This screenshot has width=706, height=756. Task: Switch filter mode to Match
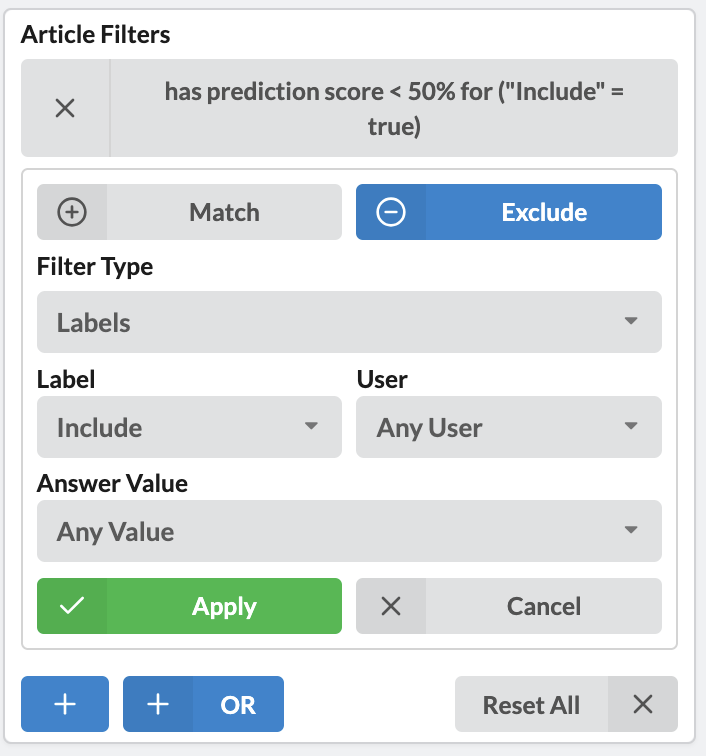click(x=224, y=212)
